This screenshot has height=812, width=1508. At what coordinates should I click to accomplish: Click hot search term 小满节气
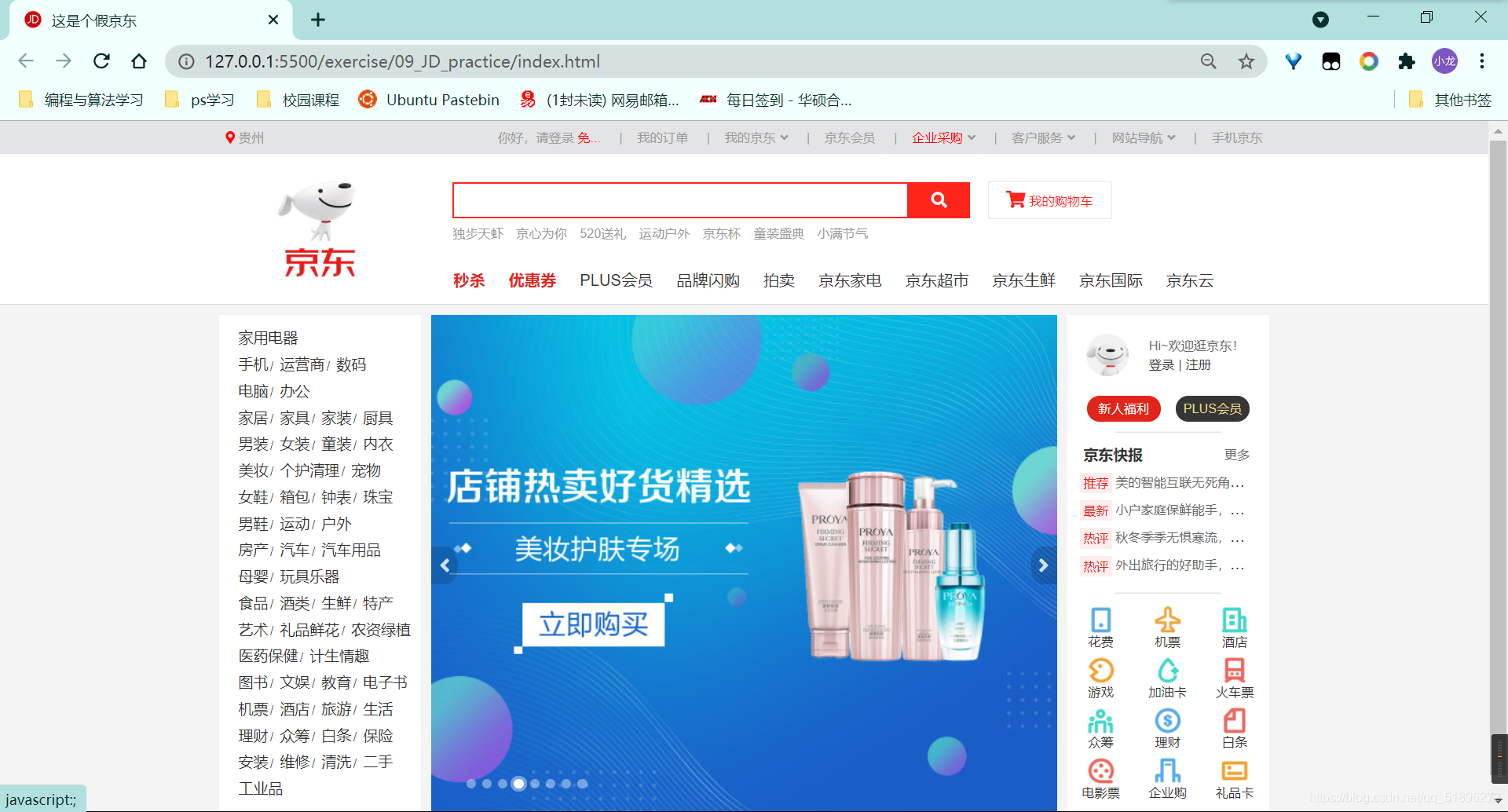(x=842, y=233)
